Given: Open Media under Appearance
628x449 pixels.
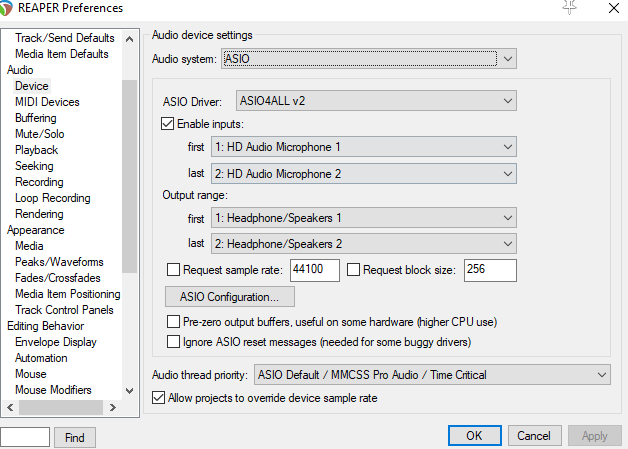Looking at the screenshot, I should [x=29, y=246].
